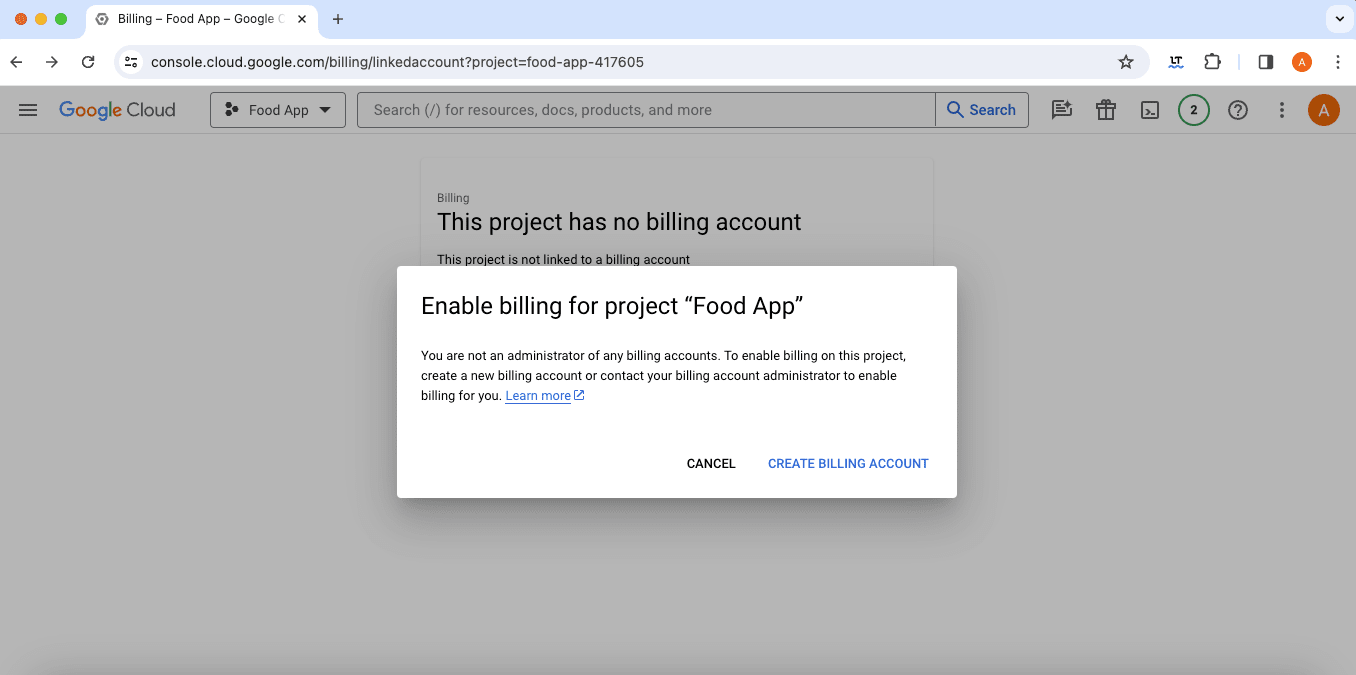Bookmark the page with the star icon

tap(1125, 61)
